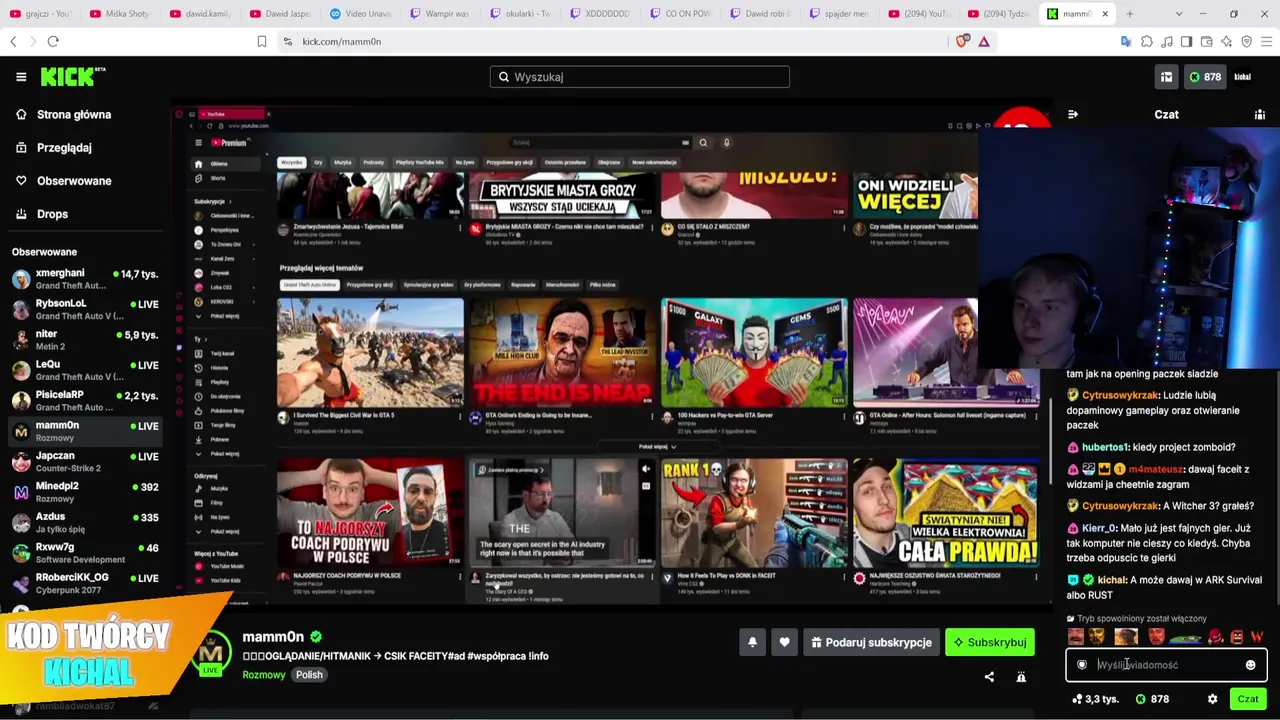Click the Polish language tag

309,675
